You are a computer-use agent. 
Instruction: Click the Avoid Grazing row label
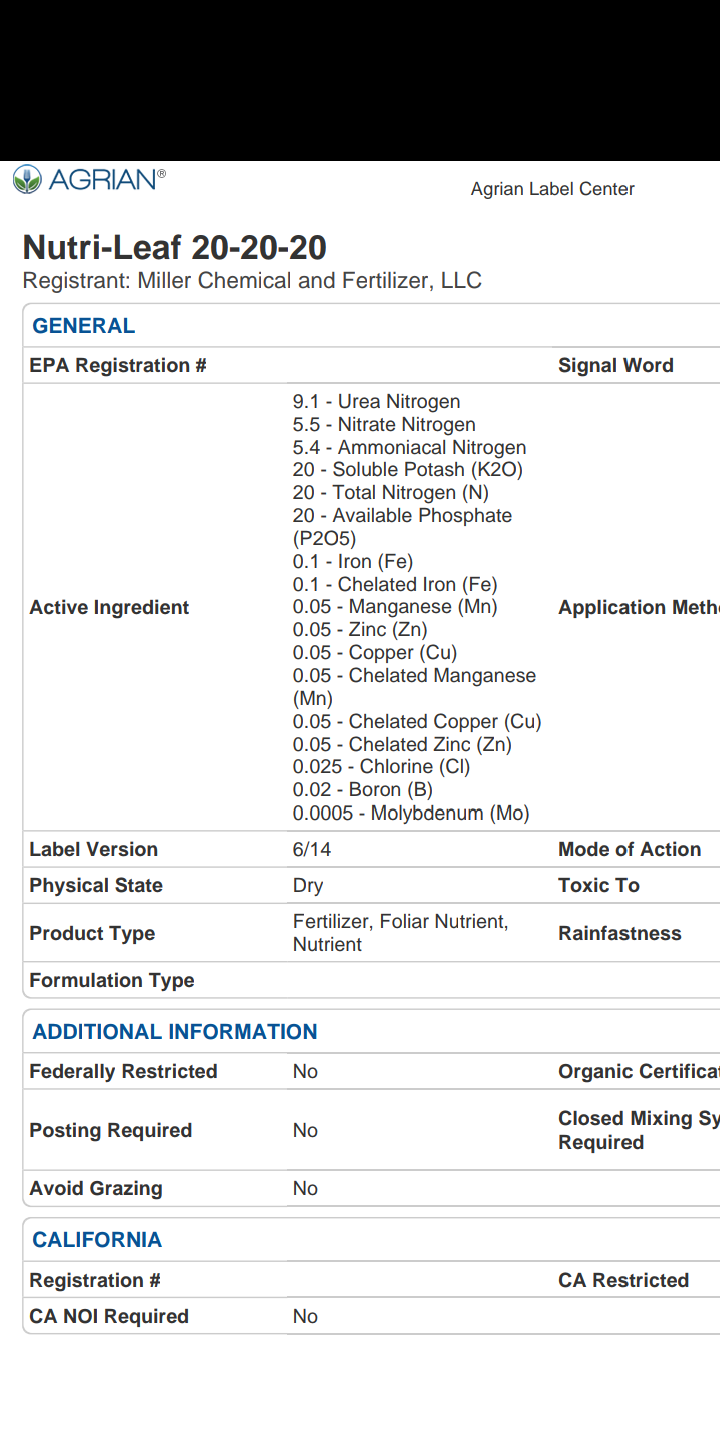(95, 1189)
